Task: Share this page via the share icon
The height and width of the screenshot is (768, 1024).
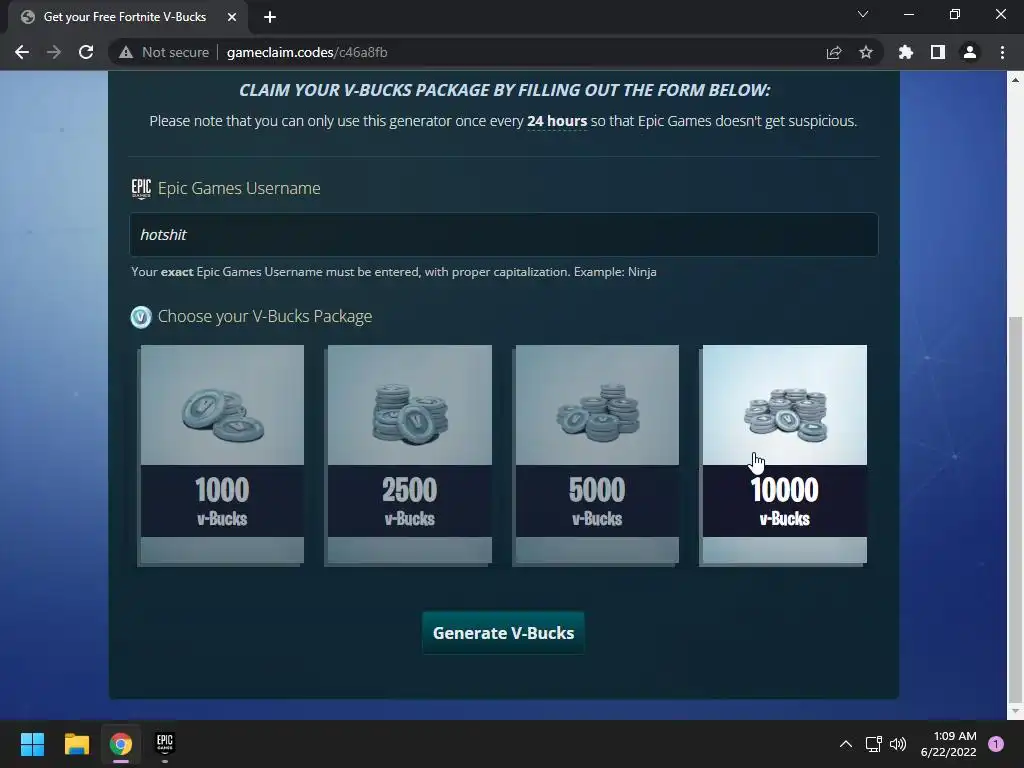Action: click(834, 52)
